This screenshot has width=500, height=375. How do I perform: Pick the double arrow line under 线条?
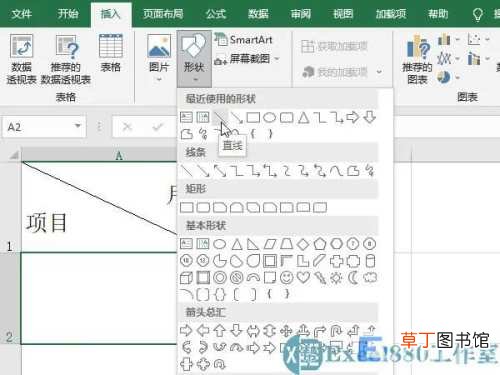pos(220,171)
